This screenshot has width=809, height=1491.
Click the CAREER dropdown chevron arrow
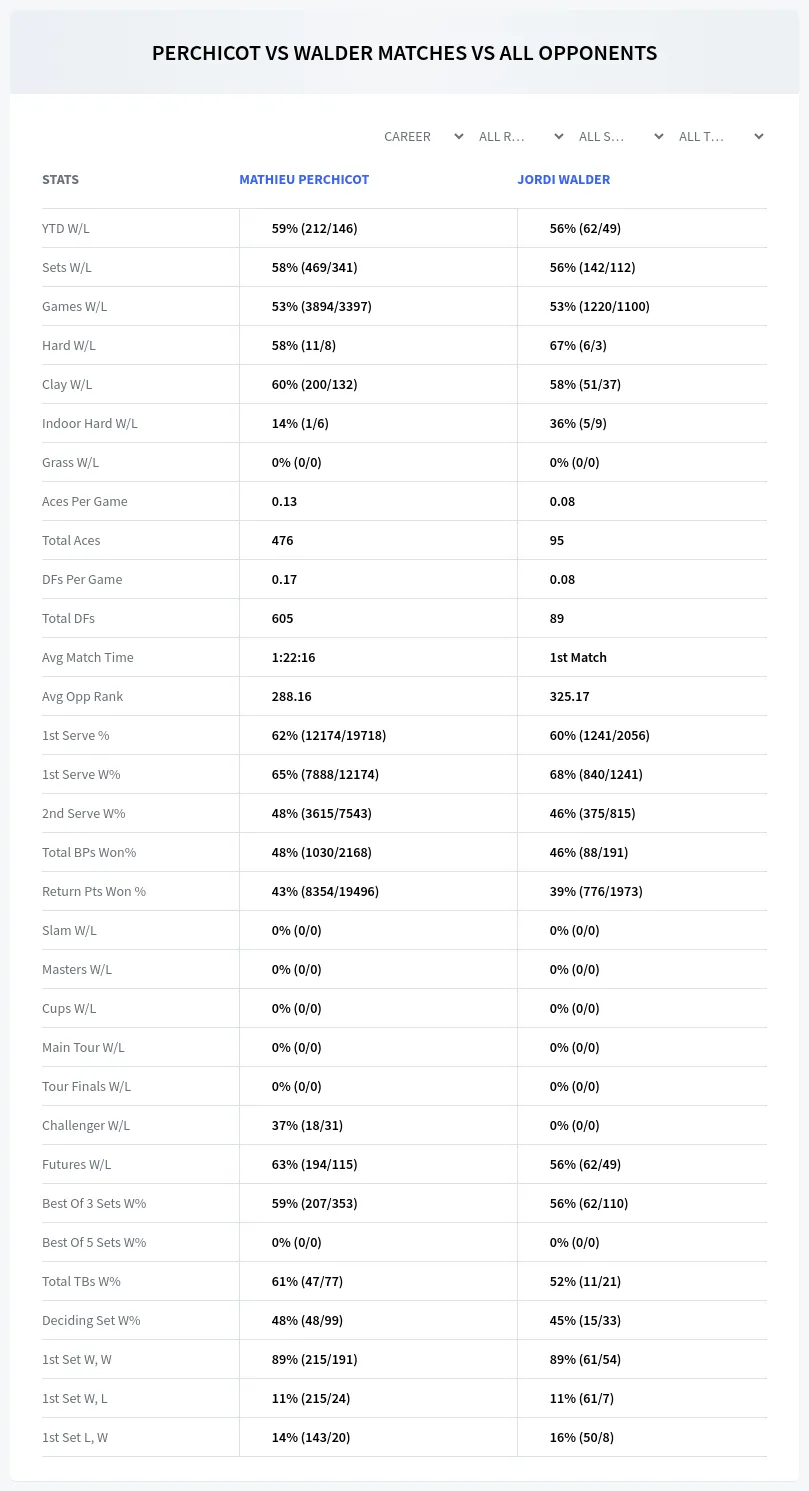[459, 136]
